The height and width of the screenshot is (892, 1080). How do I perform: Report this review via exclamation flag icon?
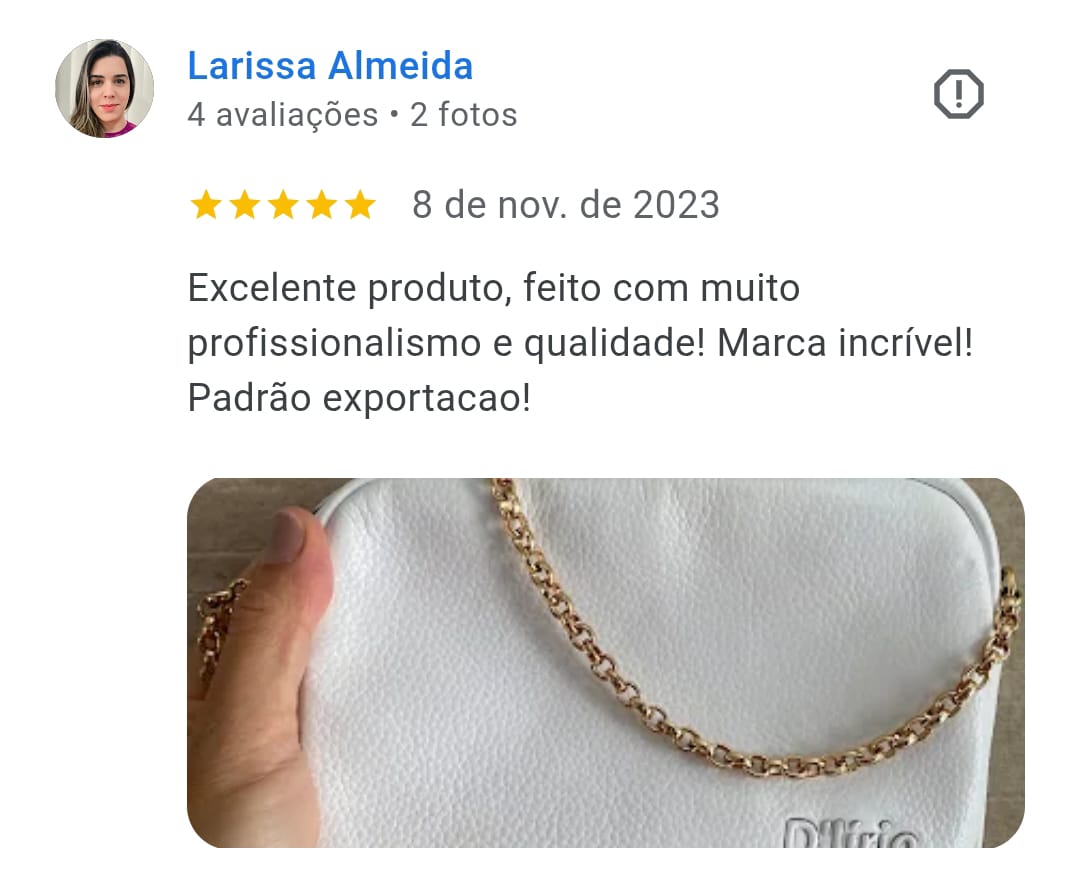tap(958, 94)
